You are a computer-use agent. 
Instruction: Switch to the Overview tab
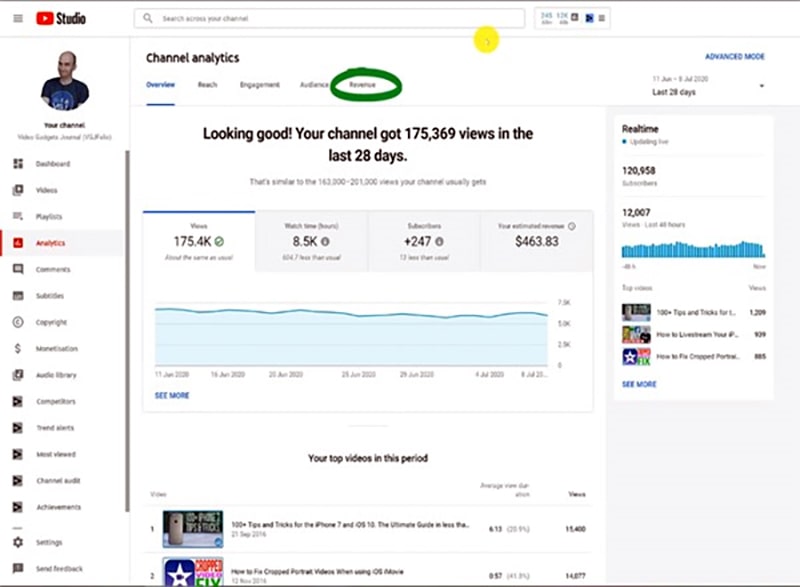click(x=160, y=85)
